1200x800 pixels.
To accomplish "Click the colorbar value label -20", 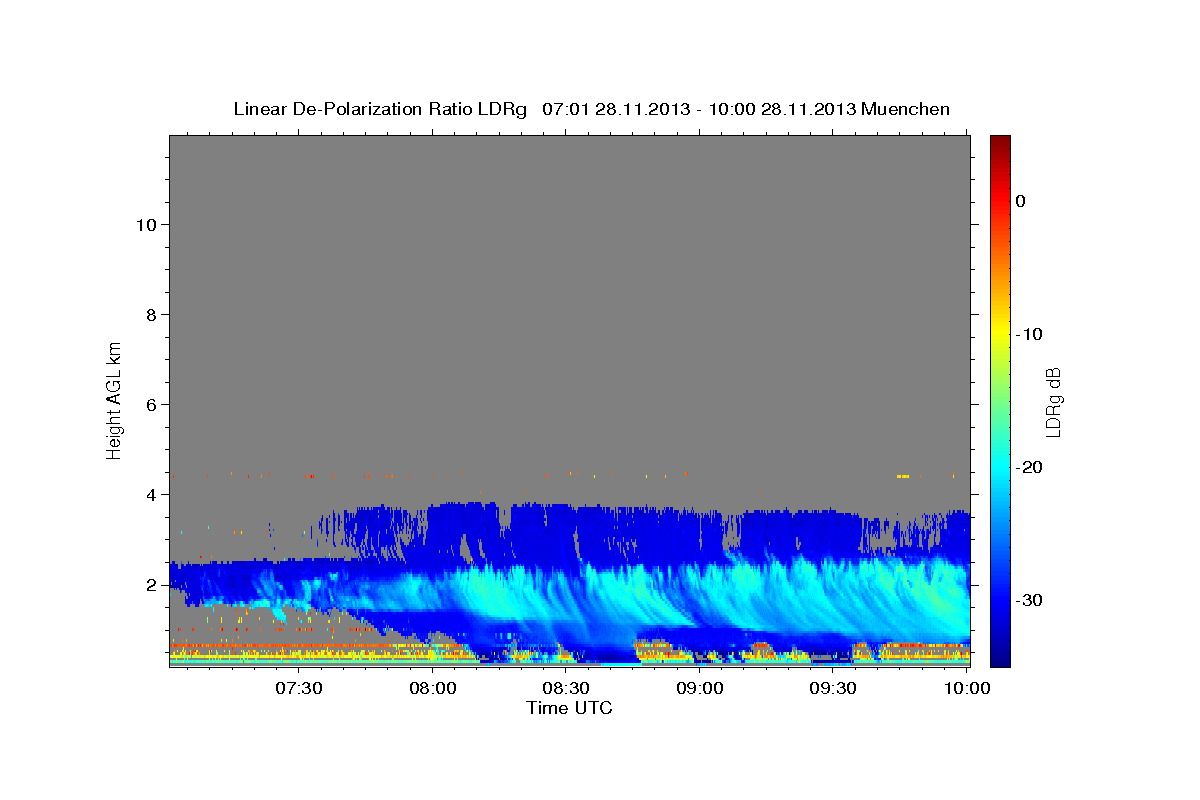I will [x=1031, y=467].
